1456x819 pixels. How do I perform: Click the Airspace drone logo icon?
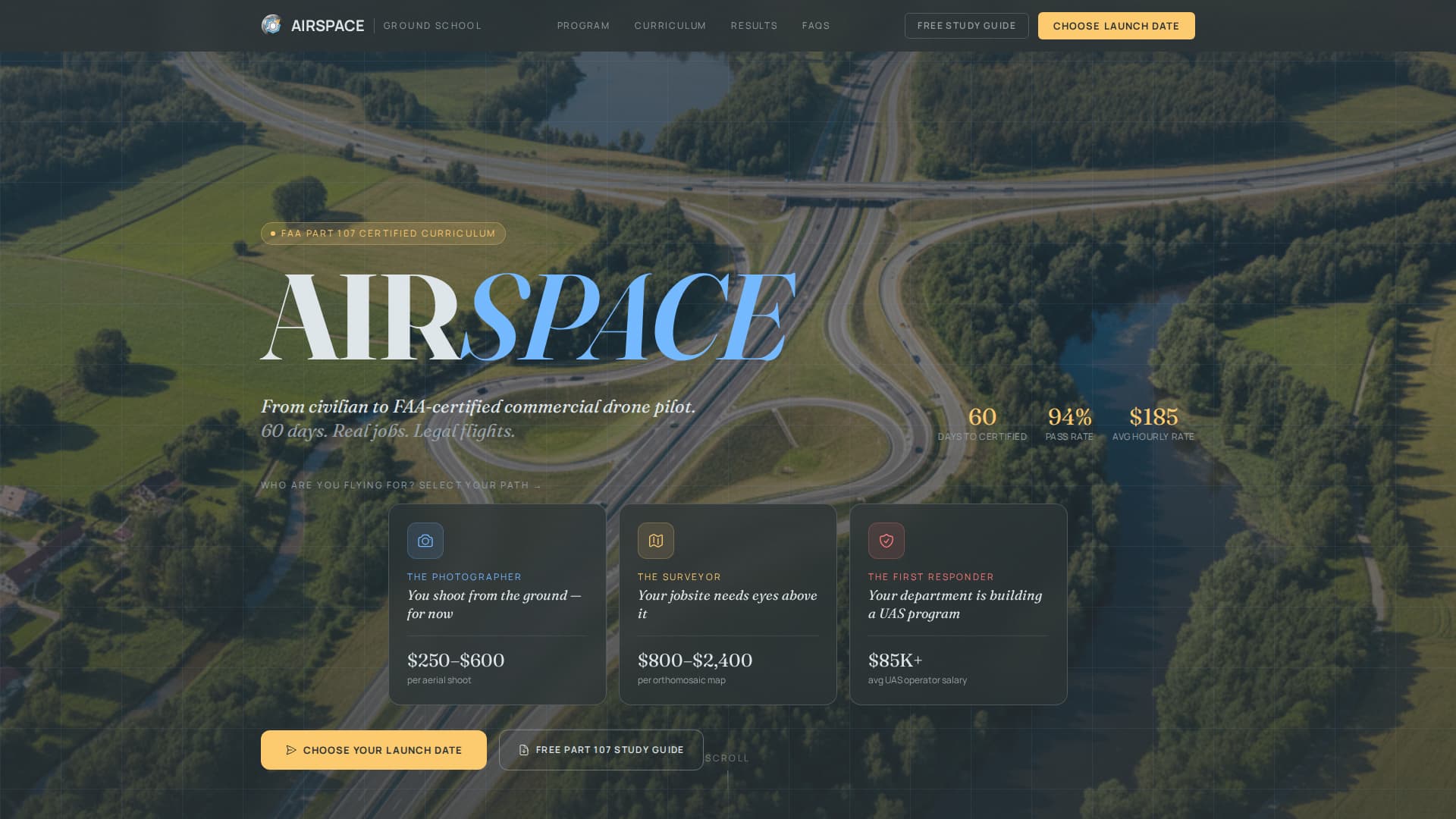271,24
